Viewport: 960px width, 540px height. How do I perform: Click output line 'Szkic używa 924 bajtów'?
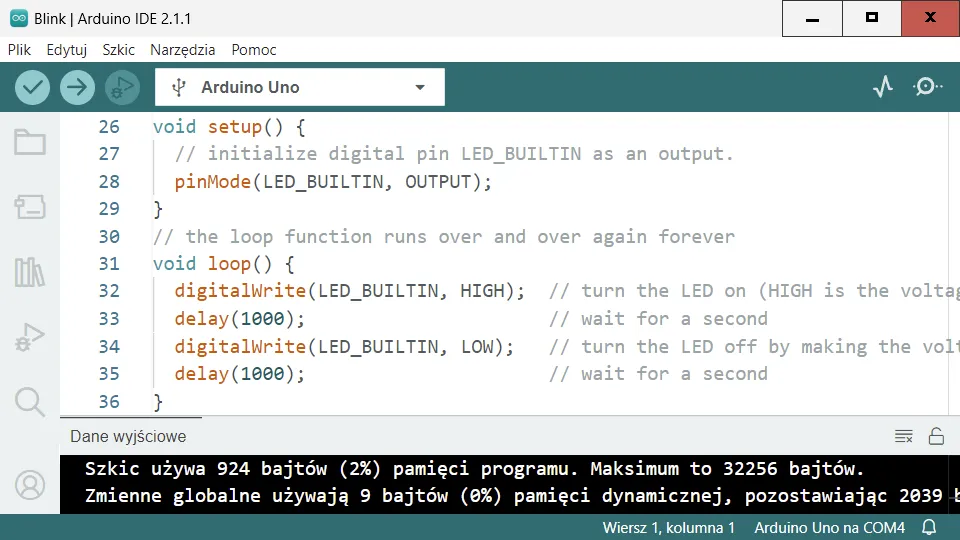(x=206, y=469)
